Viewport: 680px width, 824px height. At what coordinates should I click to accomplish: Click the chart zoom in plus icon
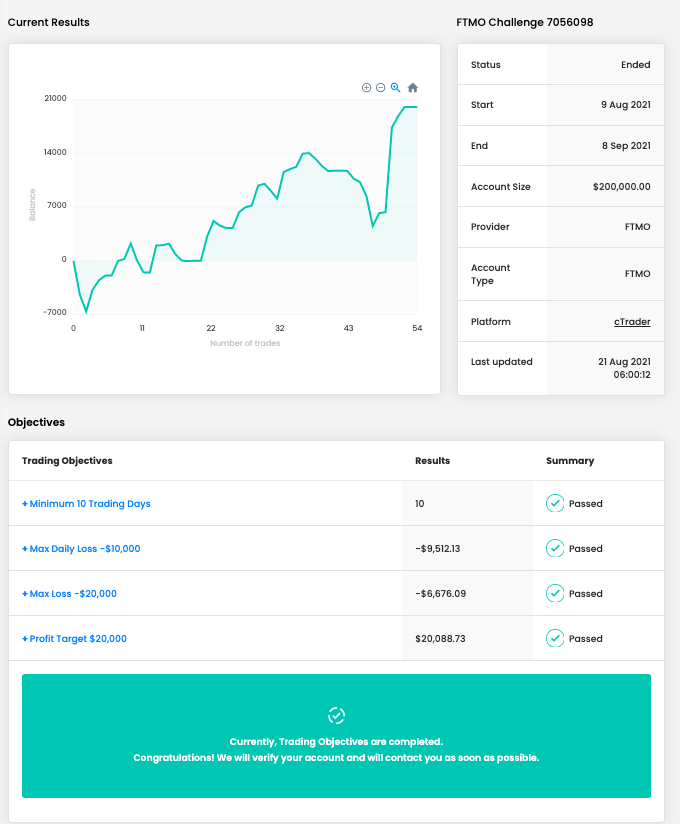point(366,88)
